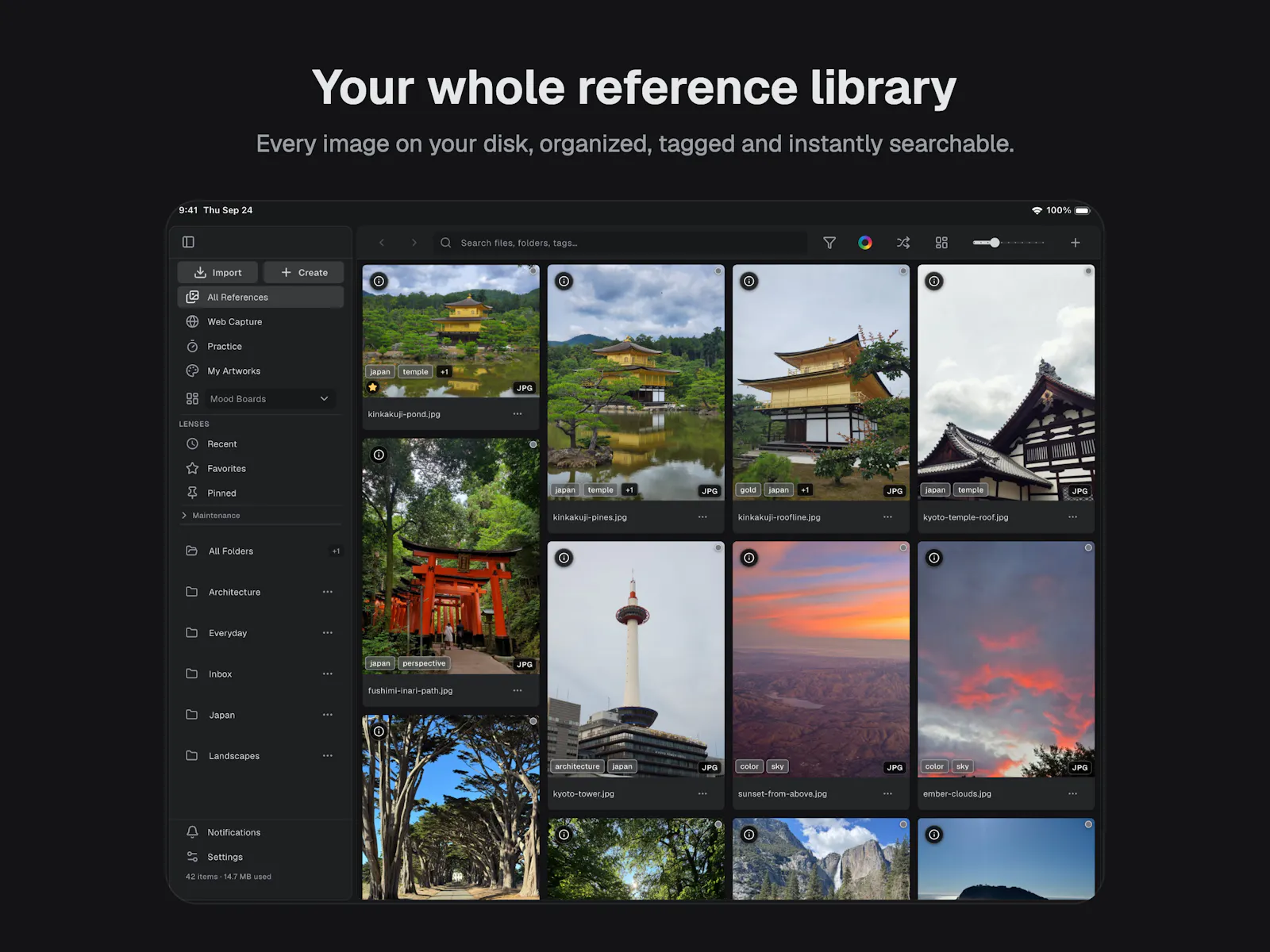This screenshot has height=952, width=1270.
Task: Open the Practice section
Action: point(260,346)
